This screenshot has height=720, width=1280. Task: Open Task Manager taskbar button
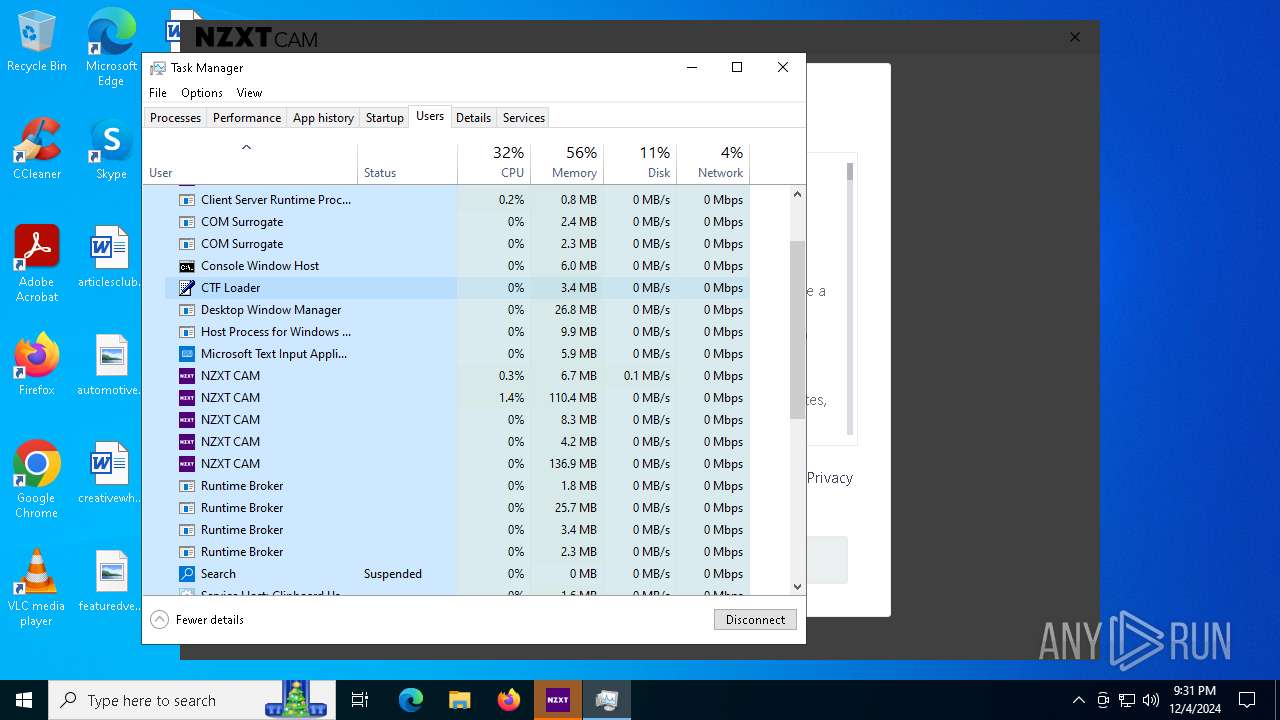pos(606,700)
